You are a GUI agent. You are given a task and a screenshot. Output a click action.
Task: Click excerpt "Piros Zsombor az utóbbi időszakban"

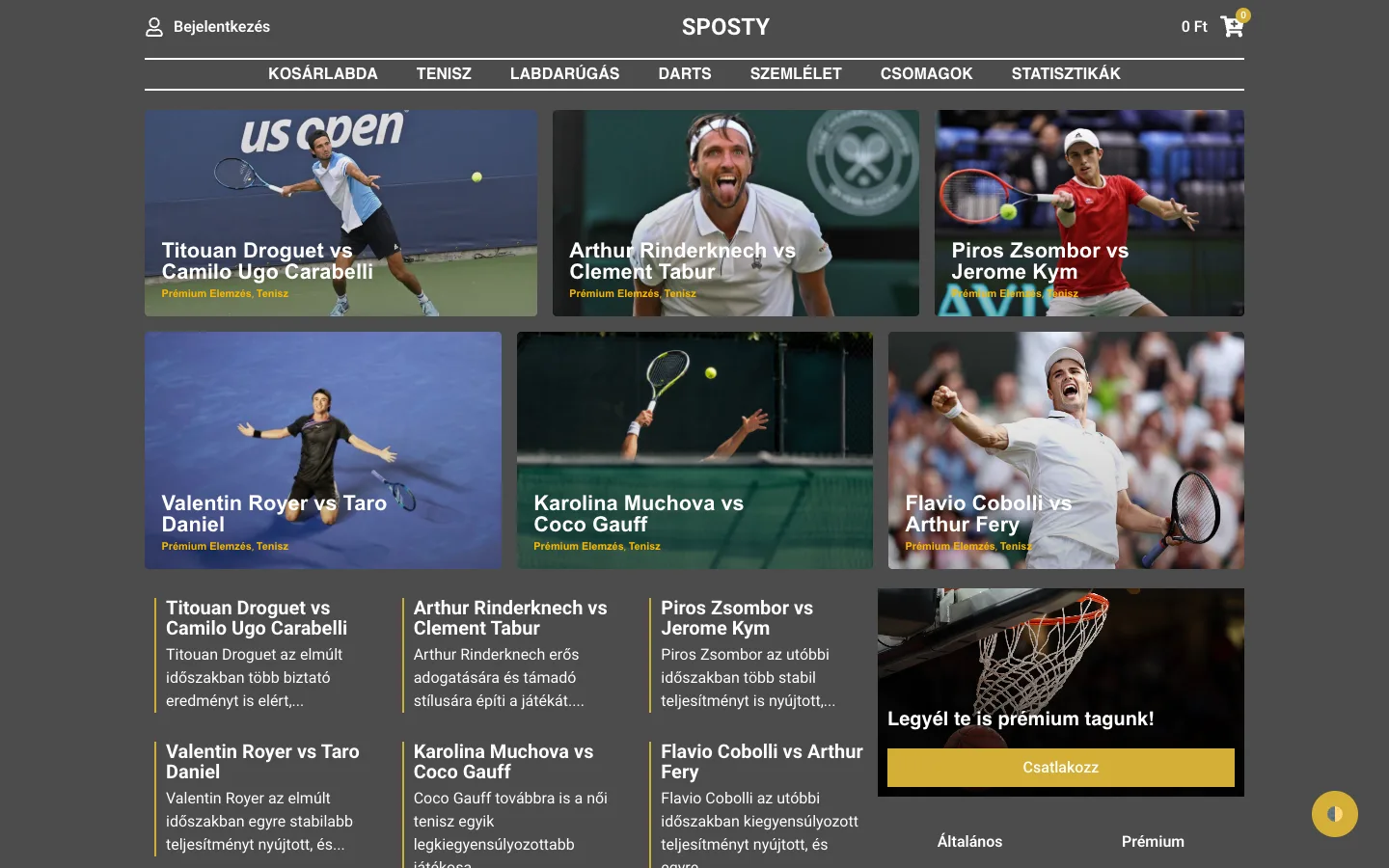coord(749,677)
